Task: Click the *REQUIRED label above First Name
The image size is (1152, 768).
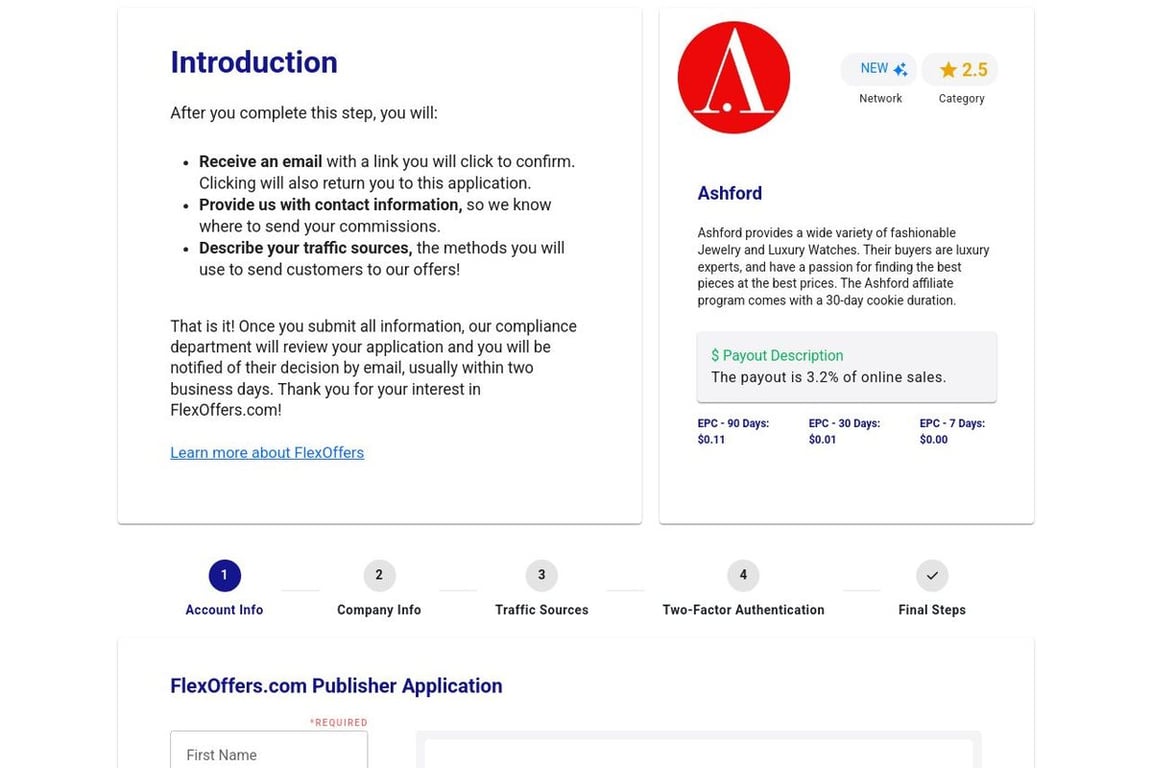Action: (339, 722)
